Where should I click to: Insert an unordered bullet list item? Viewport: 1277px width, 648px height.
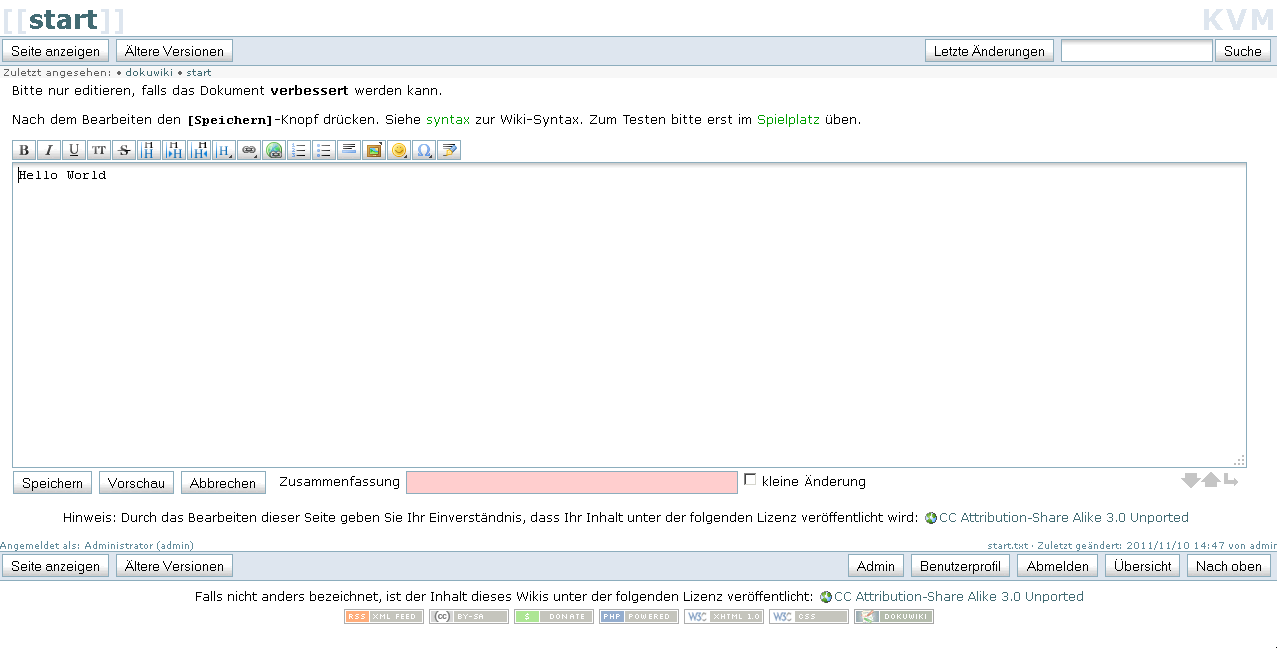pos(324,151)
